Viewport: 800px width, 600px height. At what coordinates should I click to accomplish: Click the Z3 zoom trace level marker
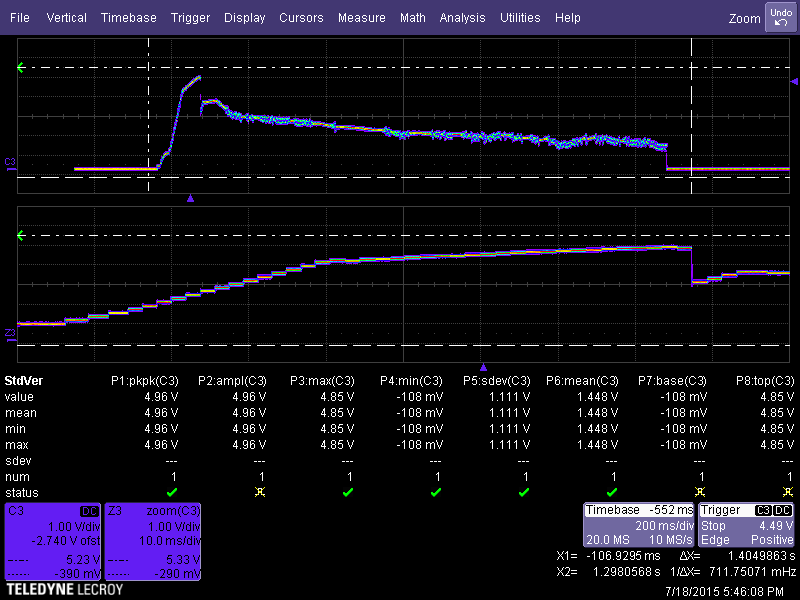point(11,333)
